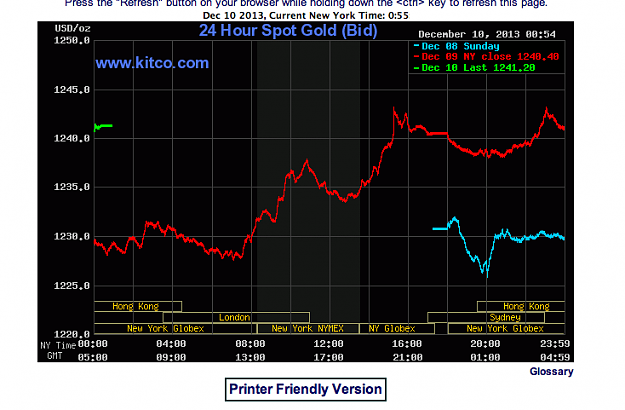The width and height of the screenshot is (625, 410).
Task: Click the www.kitco.com label in chart
Action: point(152,63)
